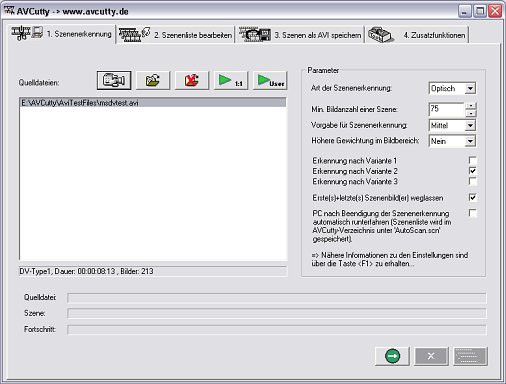The width and height of the screenshot is (506, 384).
Task: Enable Erkennung nach Variante 1 checkbox
Action: pos(472,160)
